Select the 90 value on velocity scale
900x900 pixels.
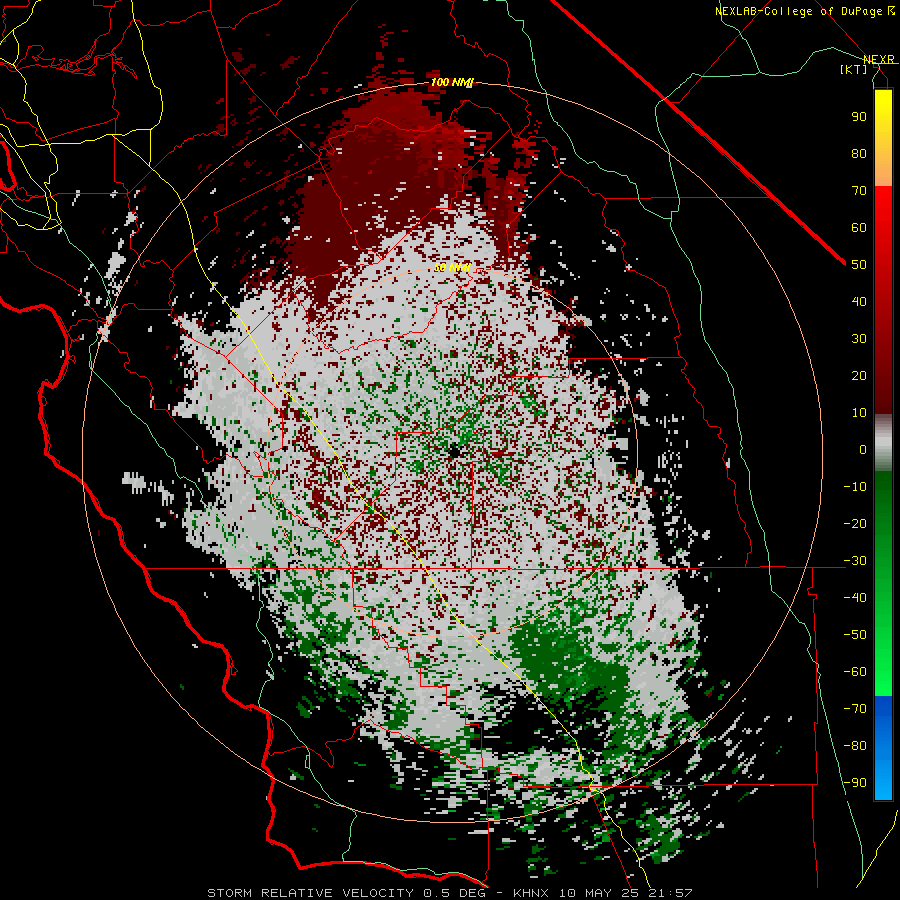859,117
